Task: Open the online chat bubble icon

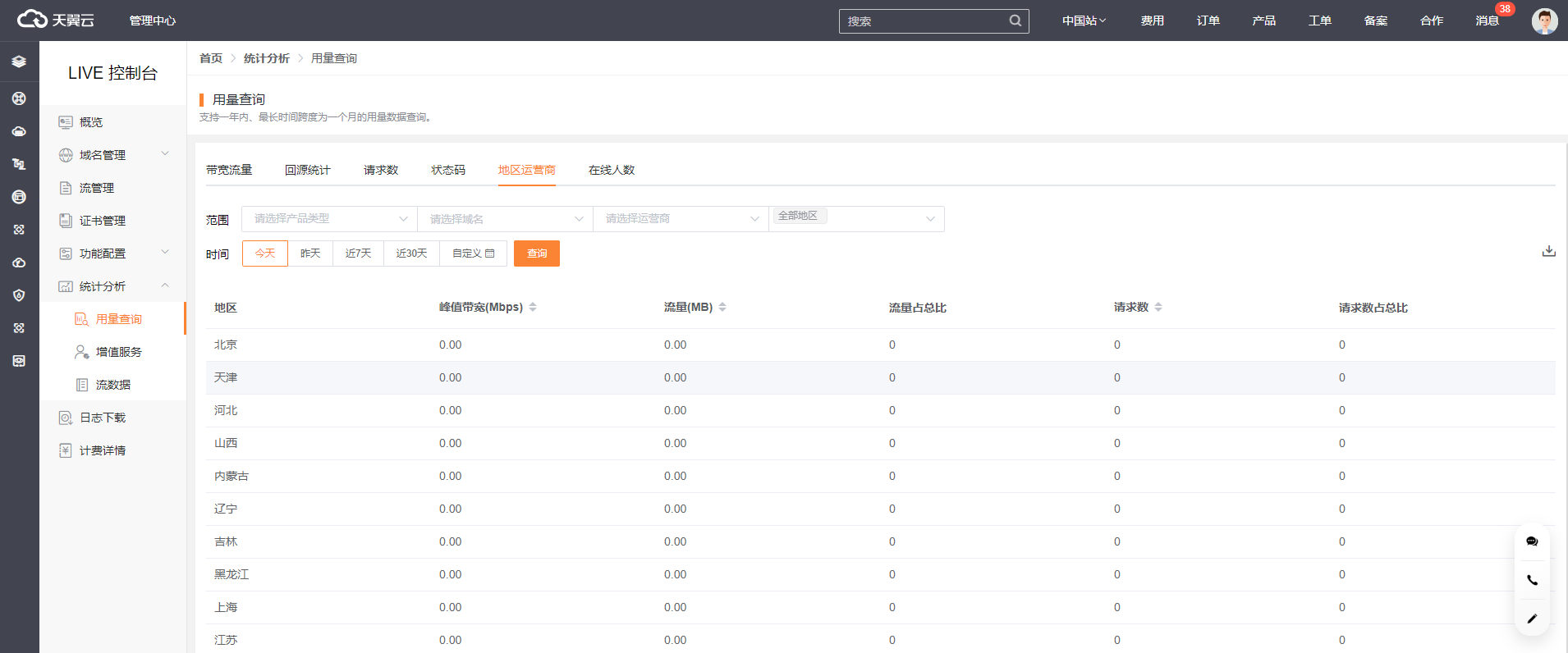Action: pyautogui.click(x=1532, y=541)
